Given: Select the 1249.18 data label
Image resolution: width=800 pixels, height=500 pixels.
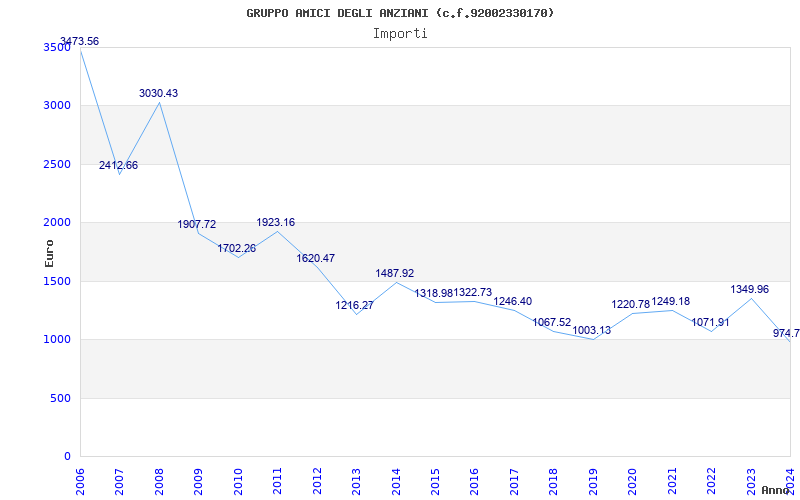Looking at the screenshot, I should click(x=670, y=302).
